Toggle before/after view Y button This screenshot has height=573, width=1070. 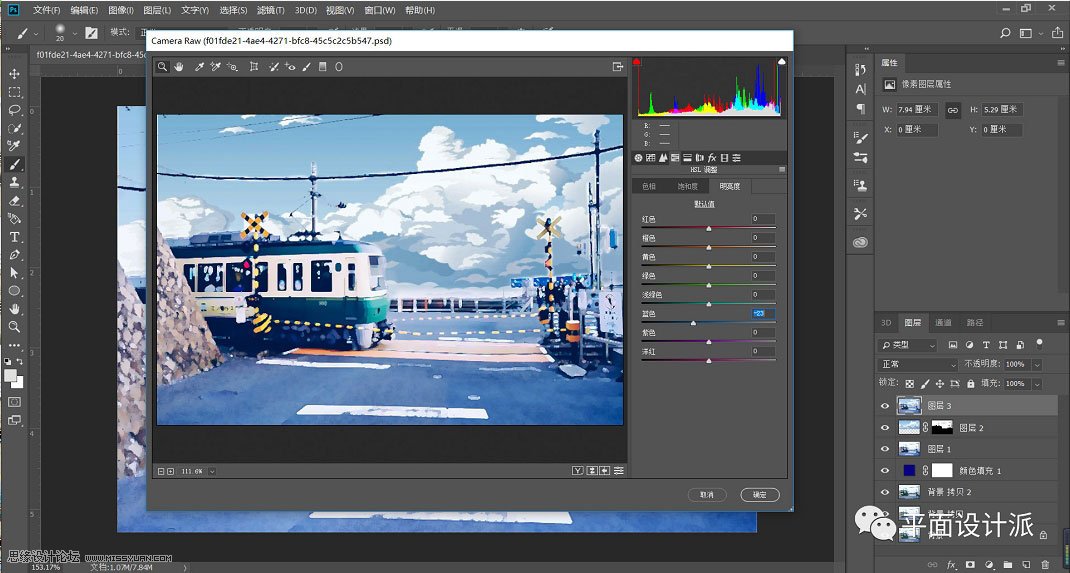578,471
